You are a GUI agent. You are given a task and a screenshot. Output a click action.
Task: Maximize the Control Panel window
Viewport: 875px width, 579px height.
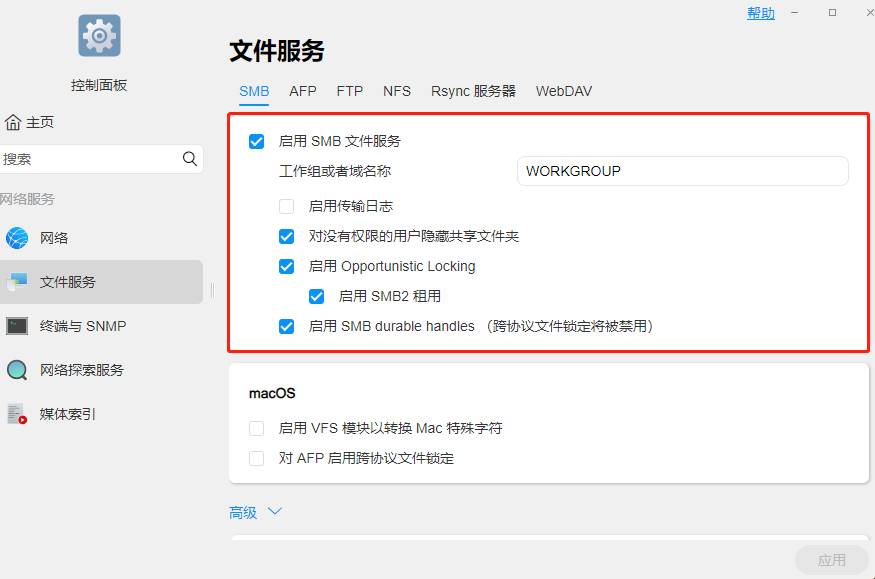[832, 12]
